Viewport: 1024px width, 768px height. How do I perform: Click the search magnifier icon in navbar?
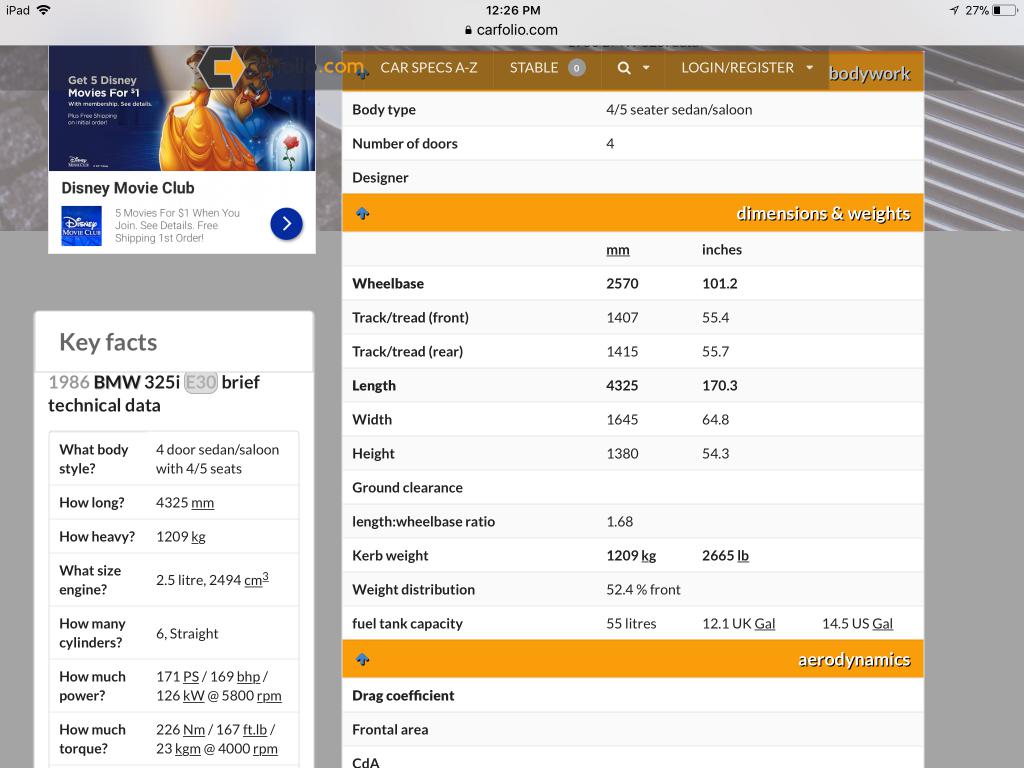coord(624,68)
